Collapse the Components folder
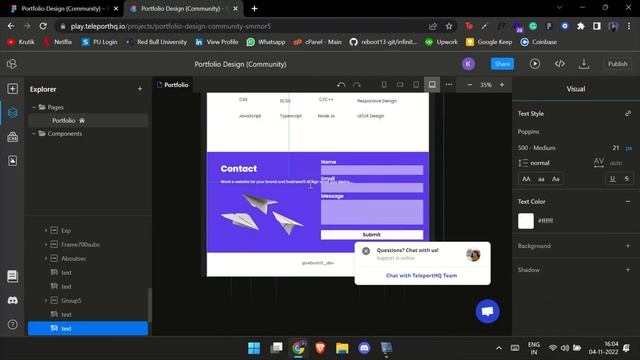 pos(34,133)
